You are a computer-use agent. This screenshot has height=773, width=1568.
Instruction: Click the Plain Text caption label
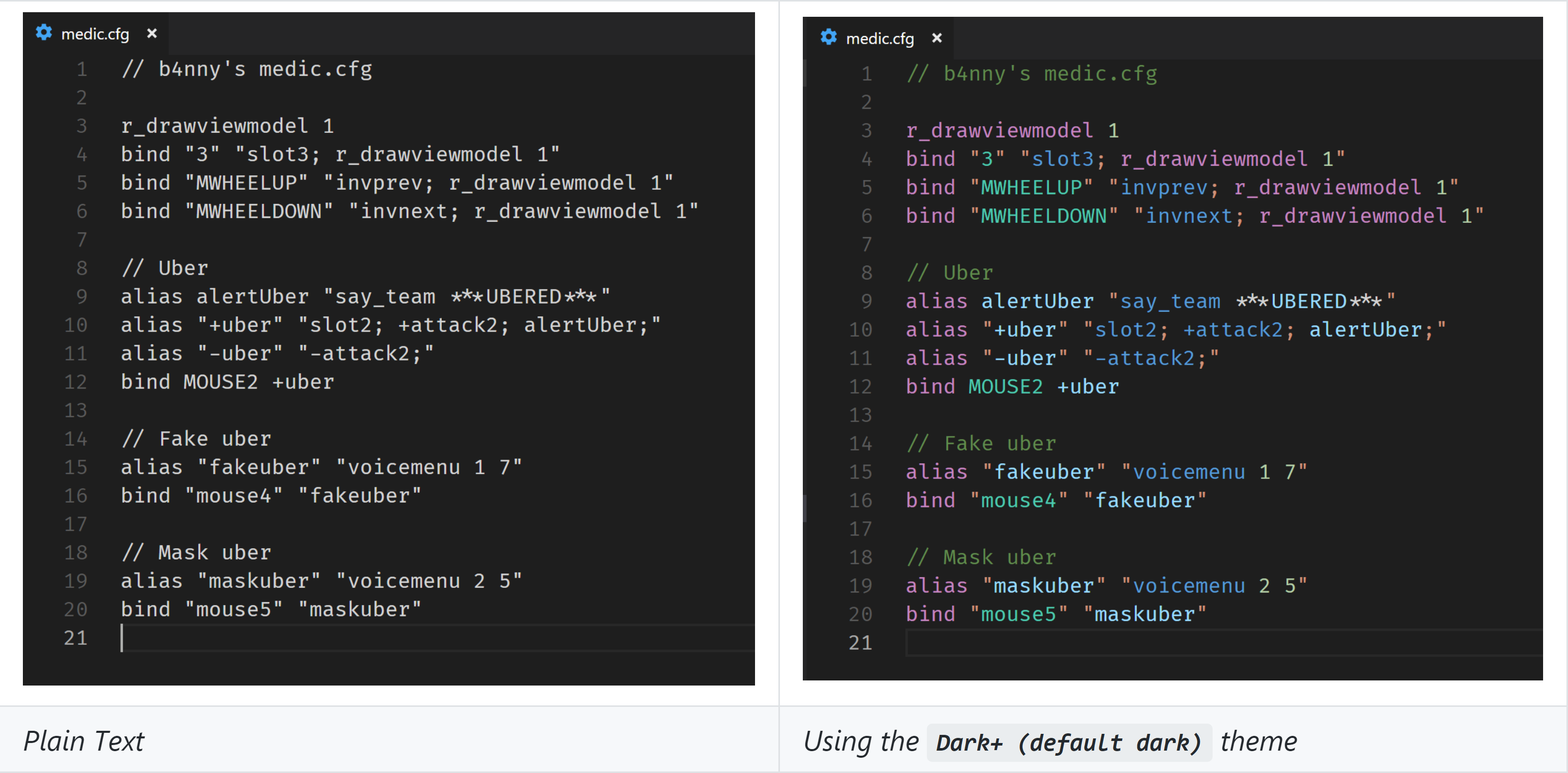pos(84,742)
